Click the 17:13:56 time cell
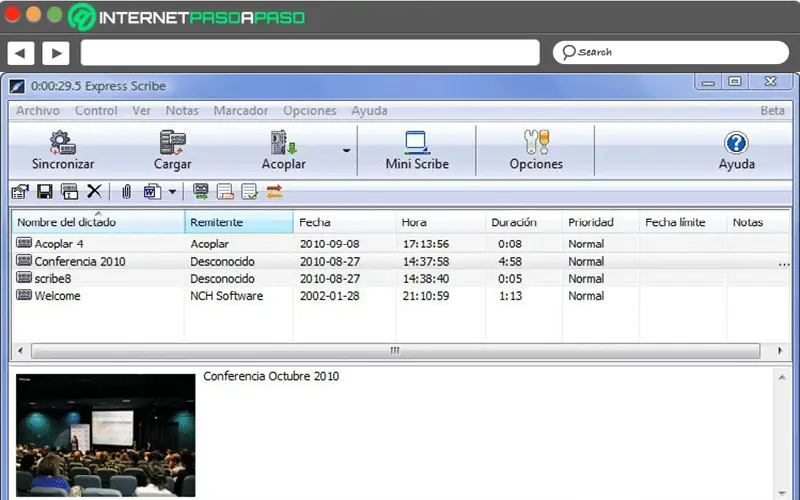Screen dimensions: 800x500 [426, 244]
